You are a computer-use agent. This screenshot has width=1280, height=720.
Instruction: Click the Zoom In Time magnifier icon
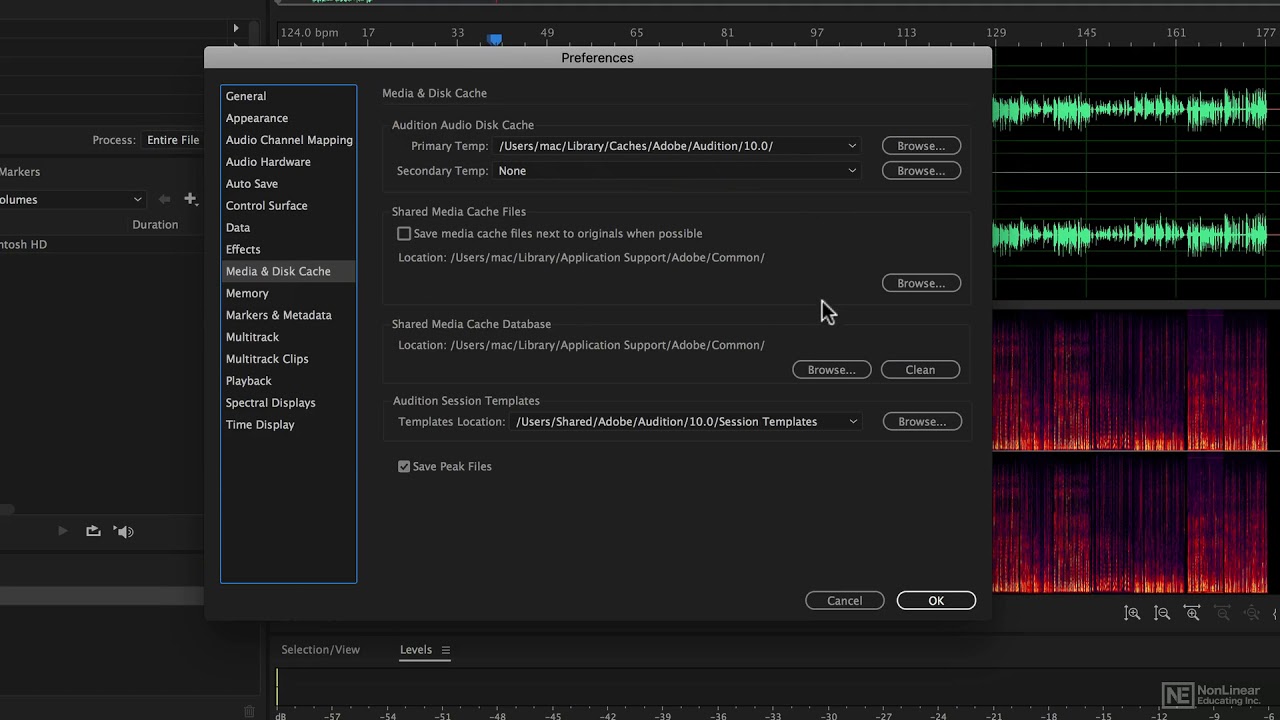coord(1192,611)
